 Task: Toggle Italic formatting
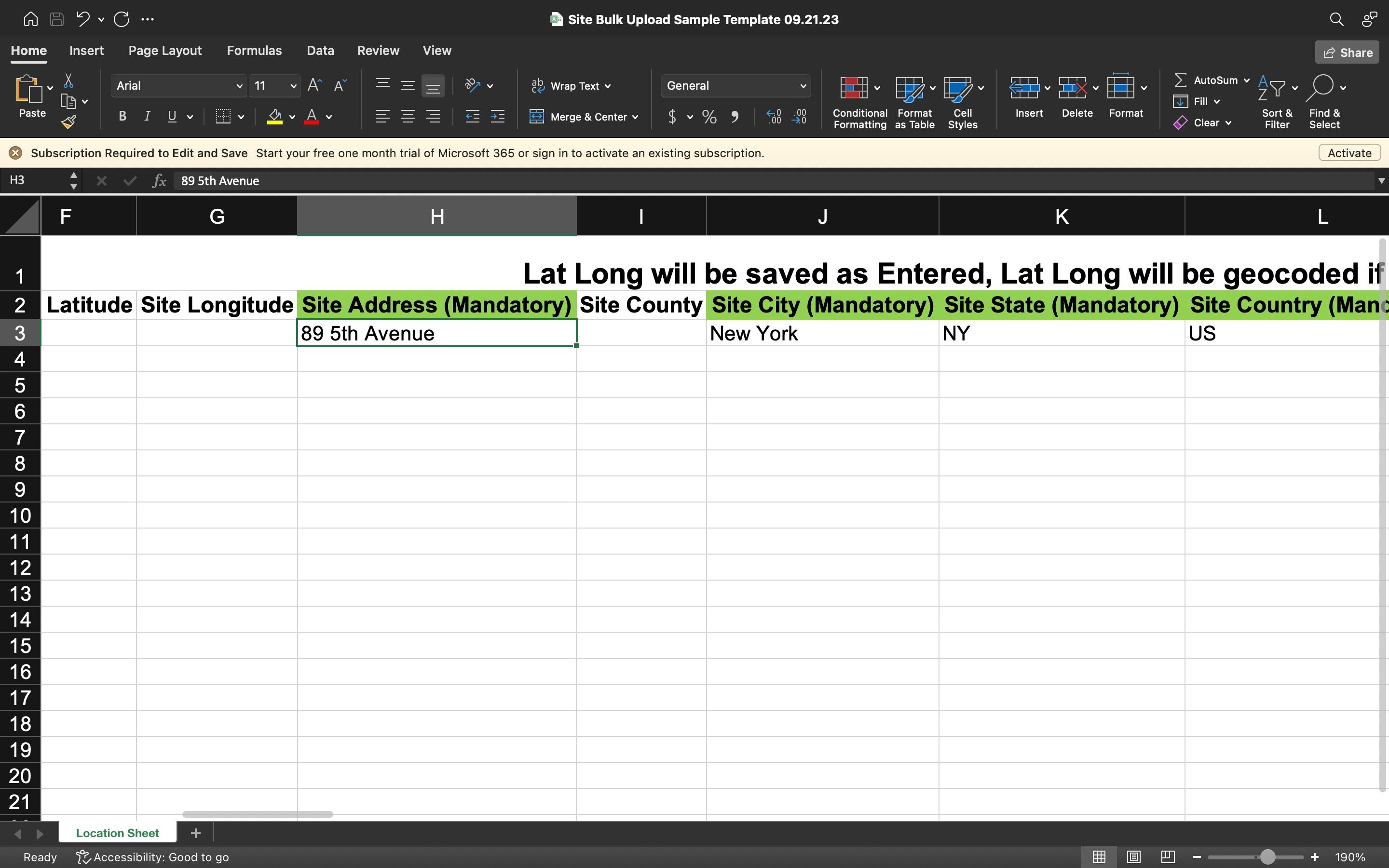coord(147,117)
